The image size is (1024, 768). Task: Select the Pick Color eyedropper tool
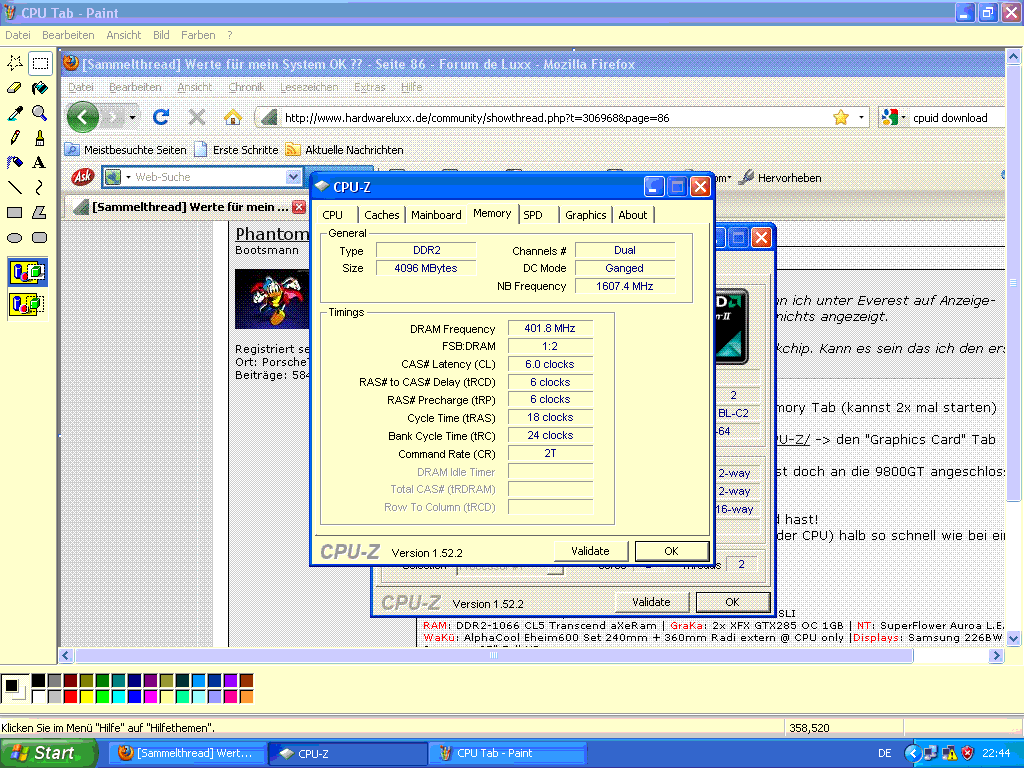point(14,113)
